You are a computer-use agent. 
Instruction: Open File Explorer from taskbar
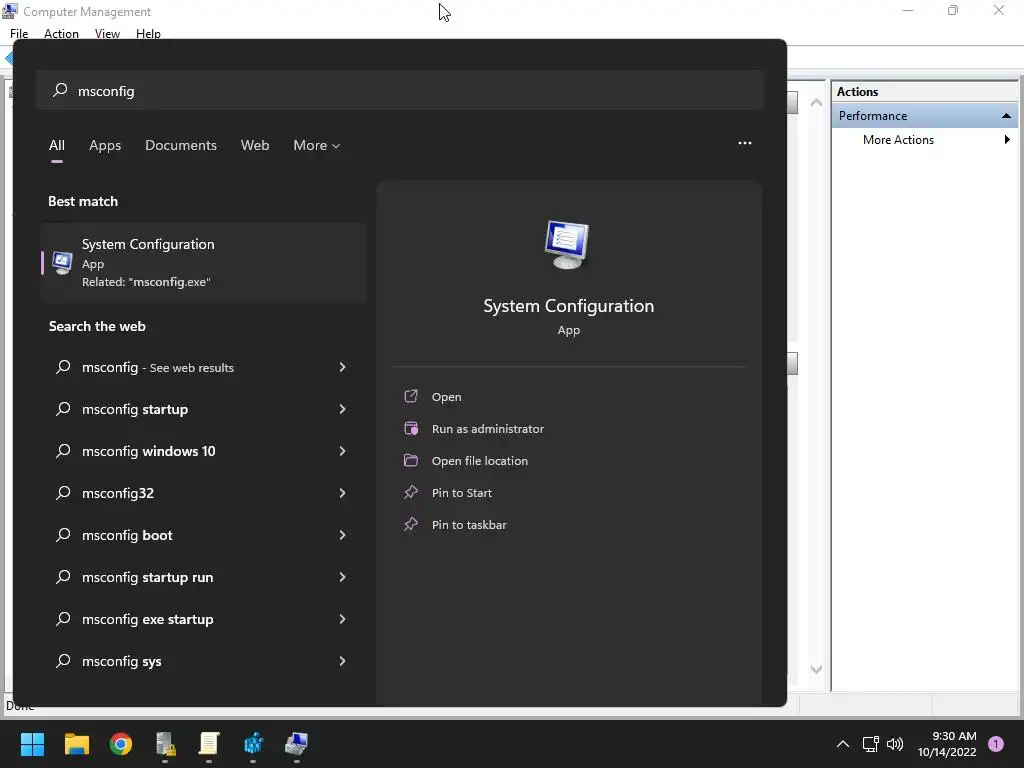point(76,744)
